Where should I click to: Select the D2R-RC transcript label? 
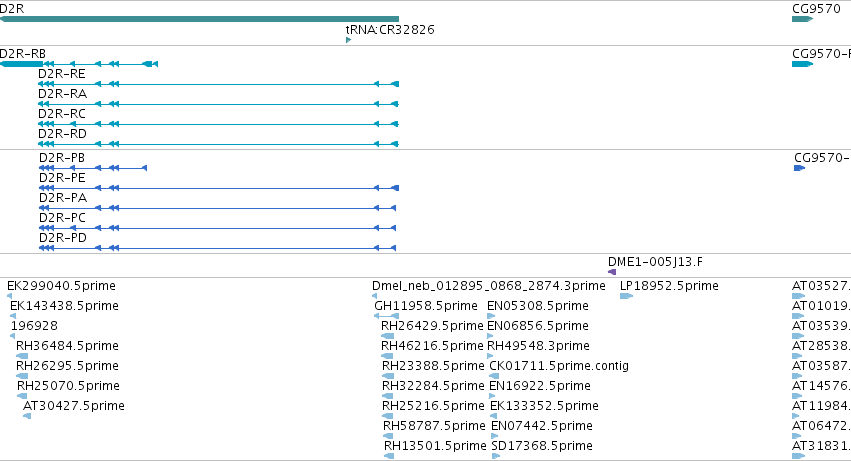click(62, 114)
